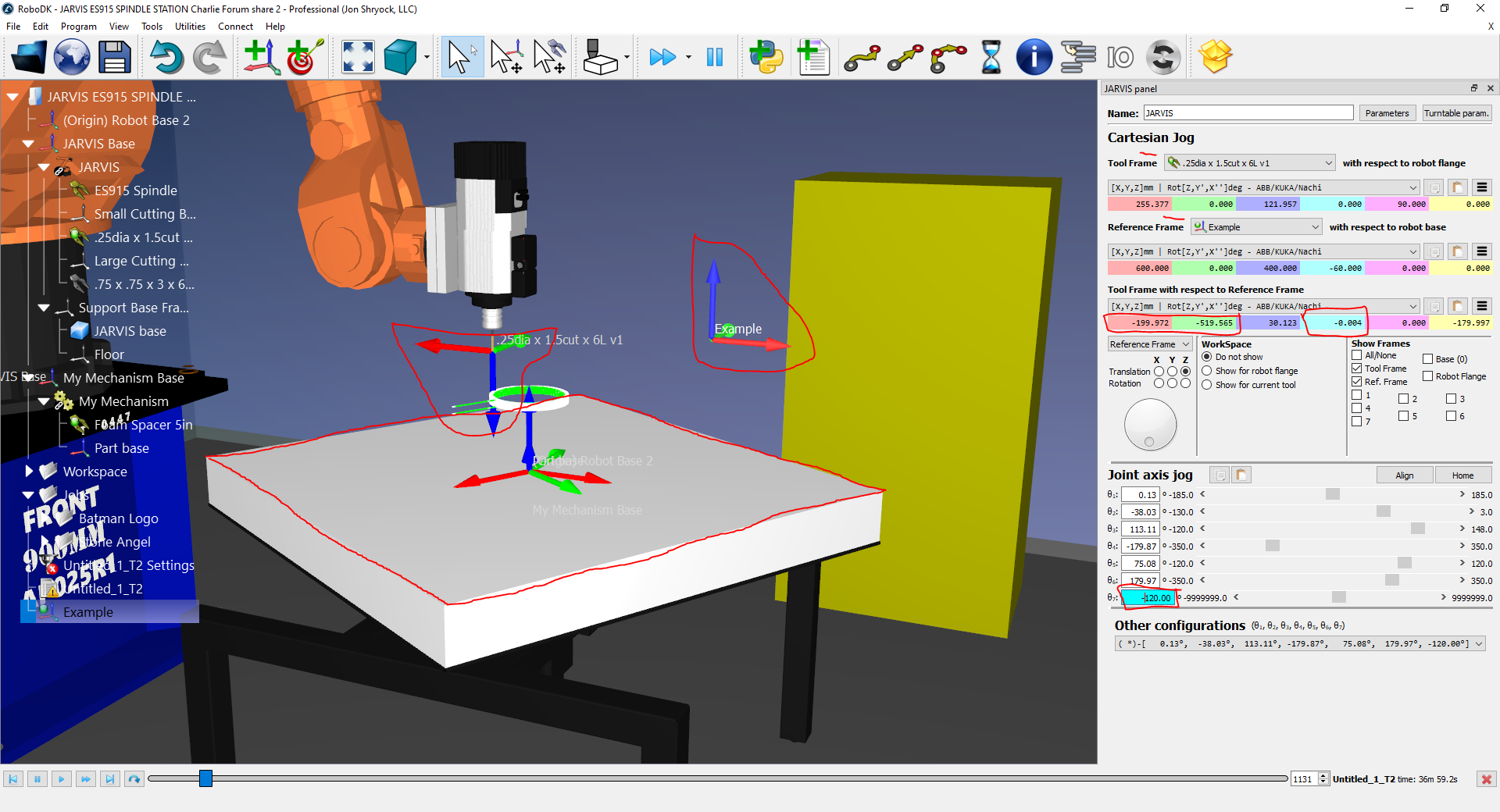Click the blue info message icon

click(1034, 57)
